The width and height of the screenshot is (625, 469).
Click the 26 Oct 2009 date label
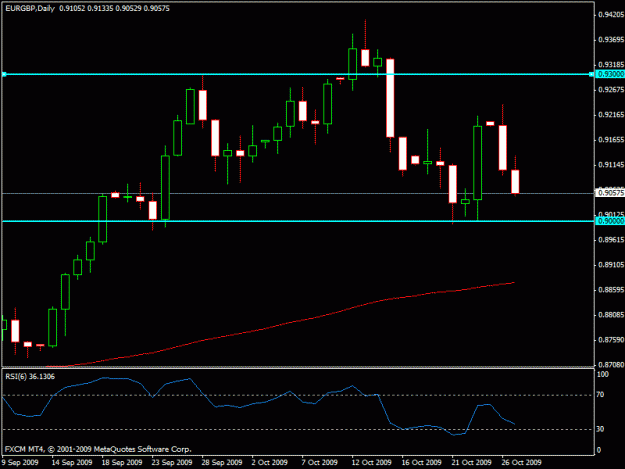coord(521,463)
